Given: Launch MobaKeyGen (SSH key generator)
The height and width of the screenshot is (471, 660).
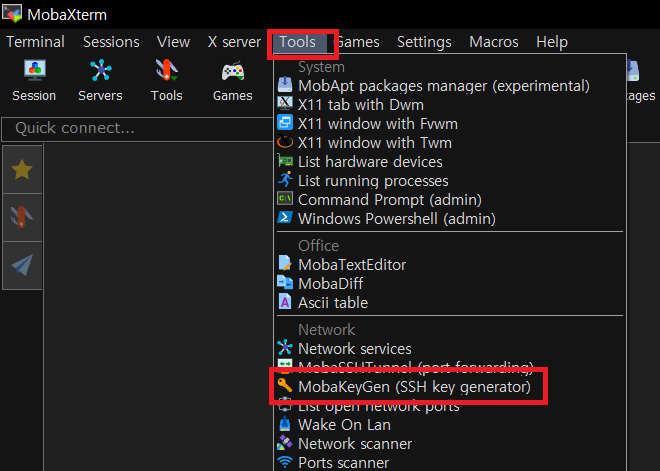Looking at the screenshot, I should tap(414, 387).
